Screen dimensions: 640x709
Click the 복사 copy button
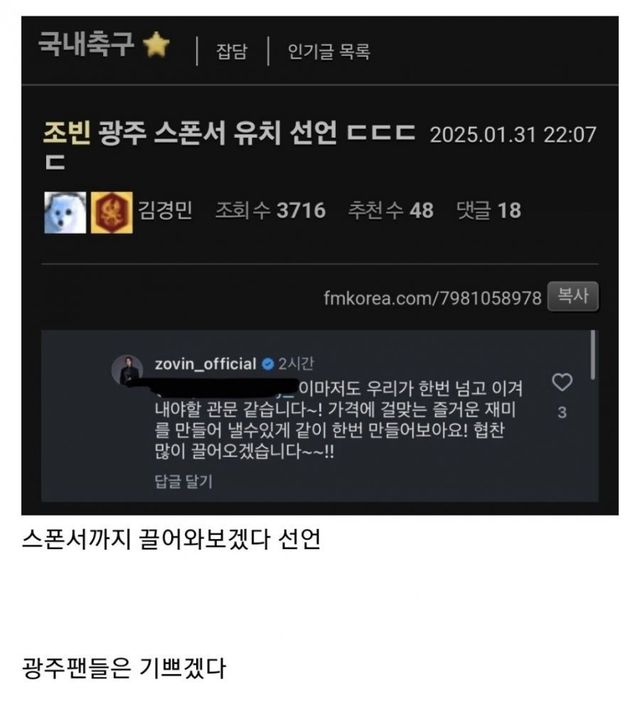tap(573, 296)
